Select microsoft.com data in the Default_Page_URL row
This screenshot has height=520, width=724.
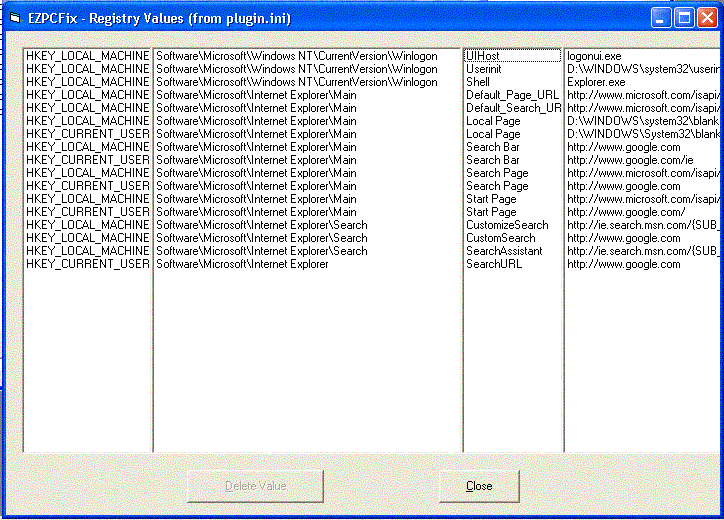coord(643,95)
